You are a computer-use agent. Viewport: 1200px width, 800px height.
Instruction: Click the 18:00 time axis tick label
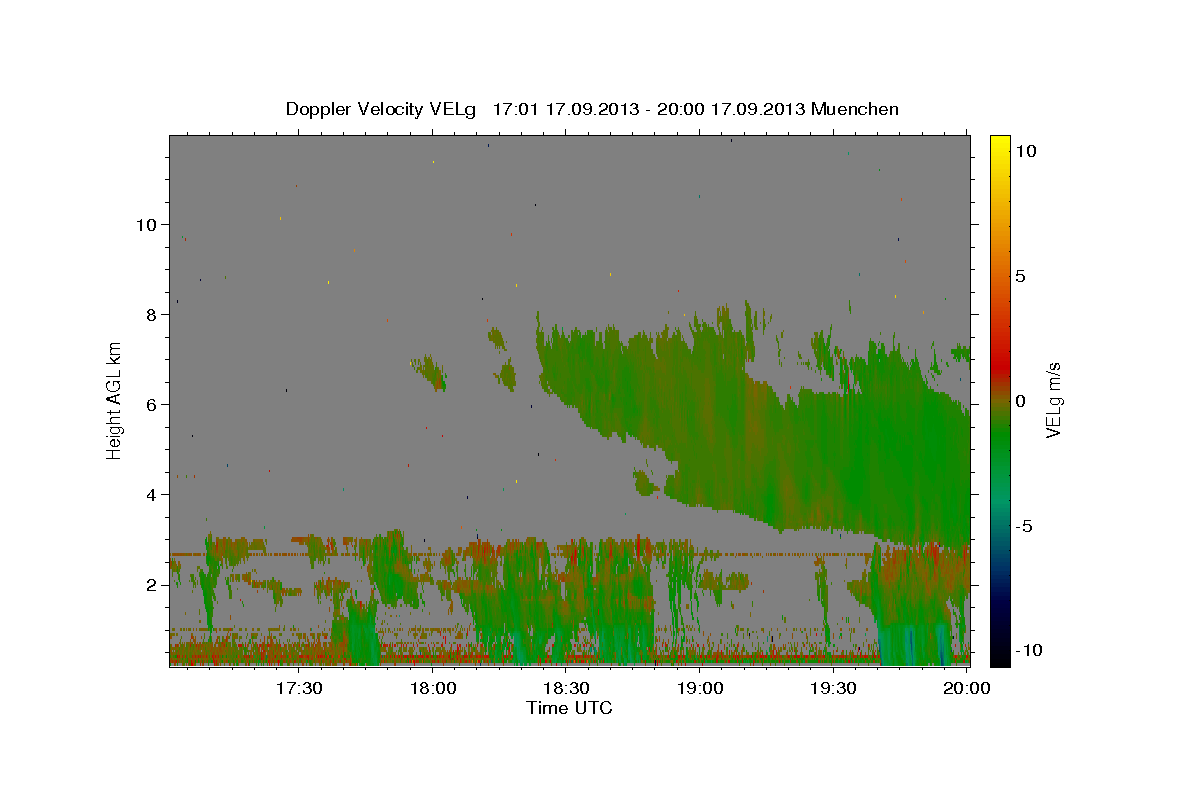click(x=433, y=688)
